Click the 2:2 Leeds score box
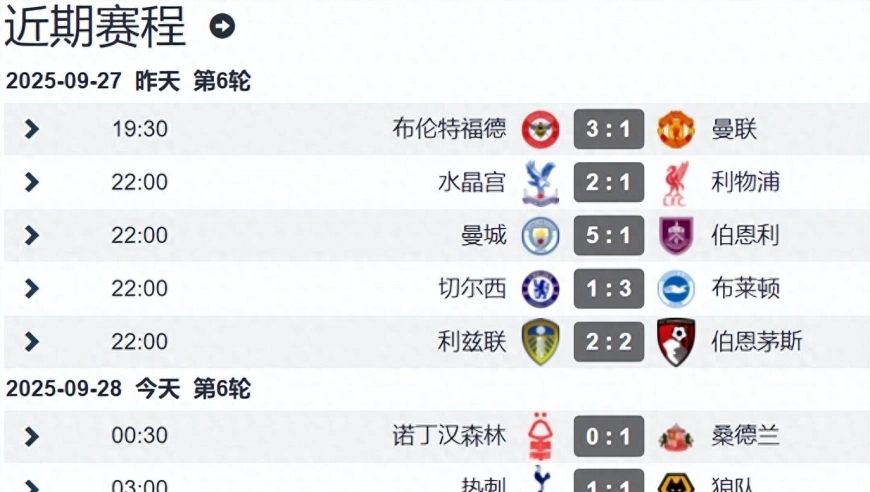 pyautogui.click(x=609, y=342)
